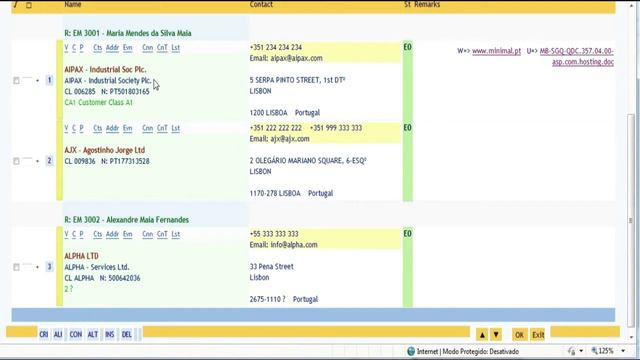Image resolution: width=640 pixels, height=360 pixels.
Task: Tick the checkbox for ALPHA LTD row 3
Action: click(16, 267)
